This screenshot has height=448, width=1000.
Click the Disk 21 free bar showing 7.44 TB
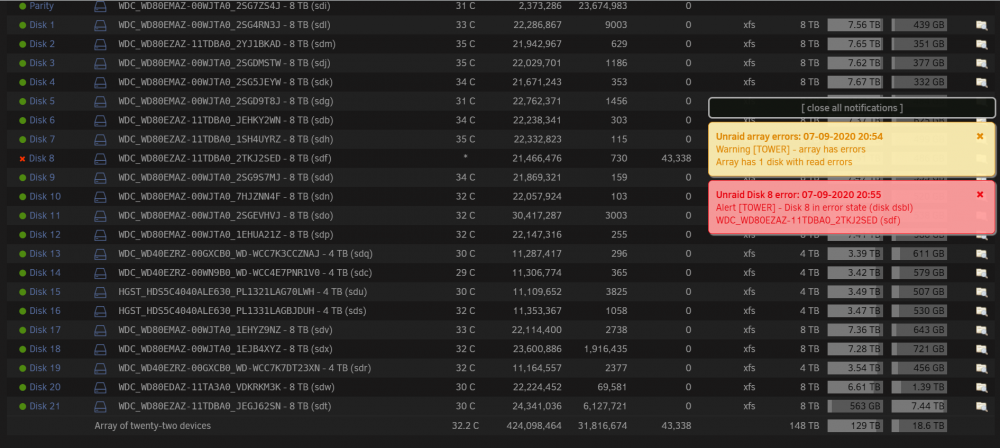pyautogui.click(x=919, y=407)
